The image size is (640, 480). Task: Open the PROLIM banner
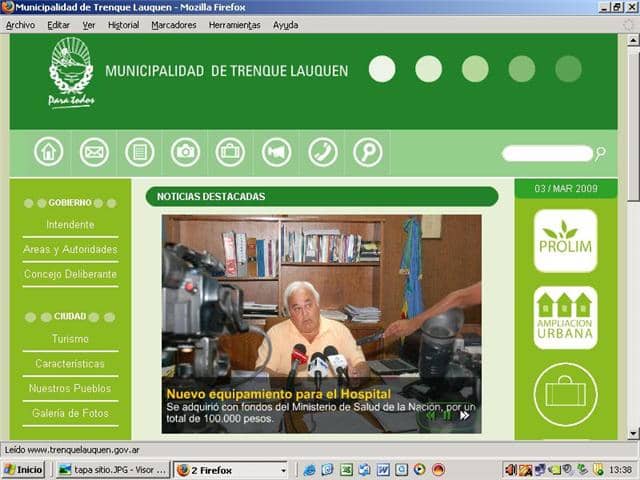coord(565,241)
